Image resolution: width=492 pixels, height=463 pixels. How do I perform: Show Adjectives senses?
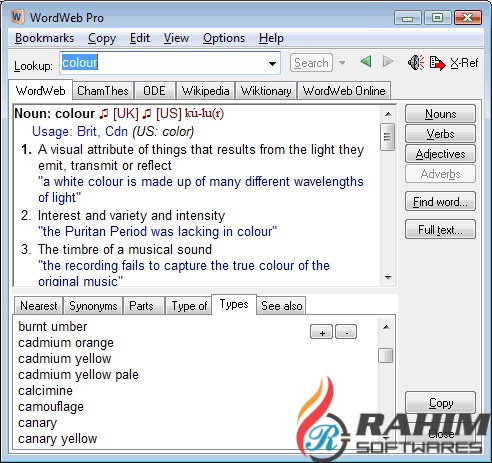(440, 154)
